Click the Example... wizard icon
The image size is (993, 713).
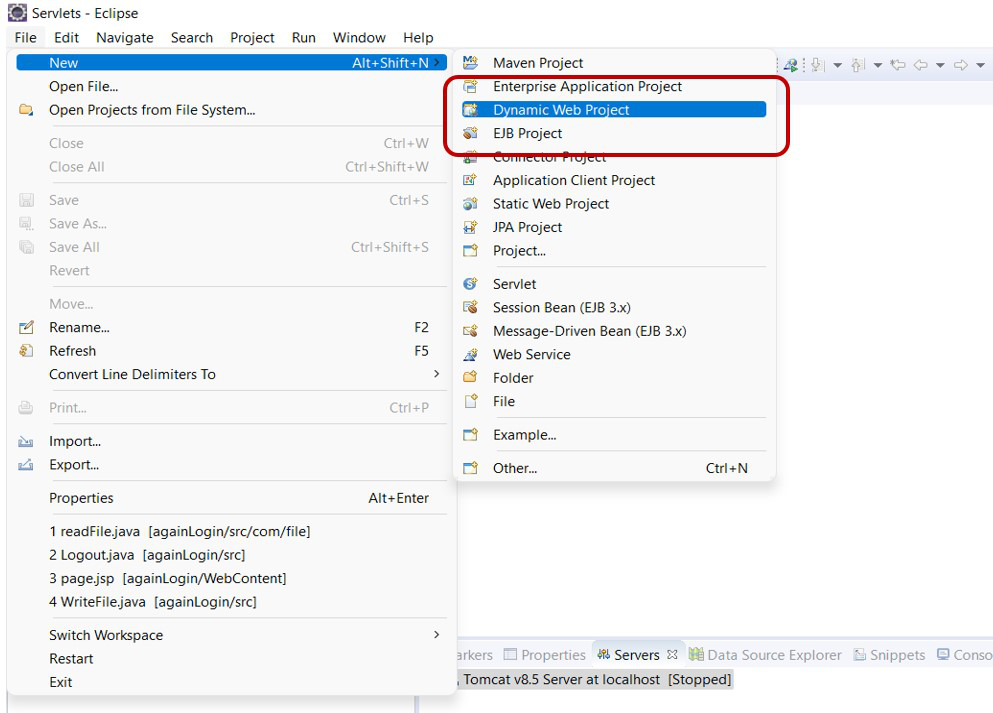coord(470,434)
